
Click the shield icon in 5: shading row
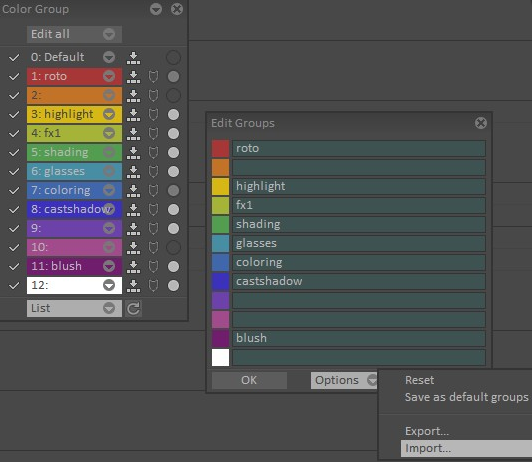click(x=153, y=153)
